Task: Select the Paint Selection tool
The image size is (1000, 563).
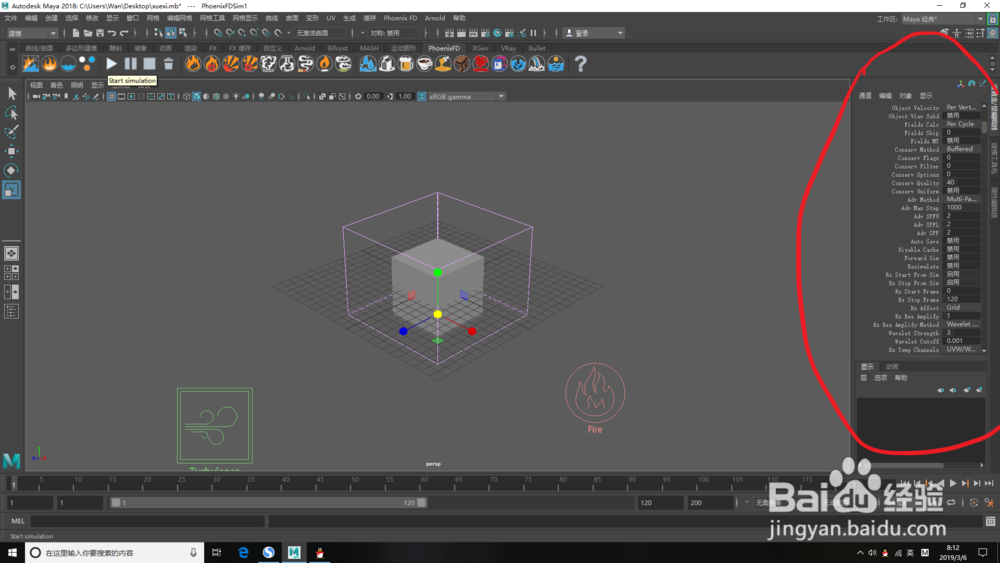Action: [x=11, y=132]
